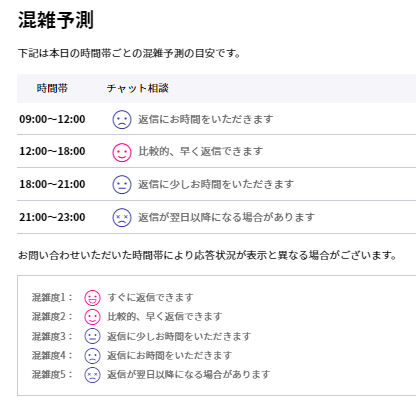416x406 pixels.
Task: Click the 混雑度1 grinning face icon in legend
Action: [x=92, y=298]
